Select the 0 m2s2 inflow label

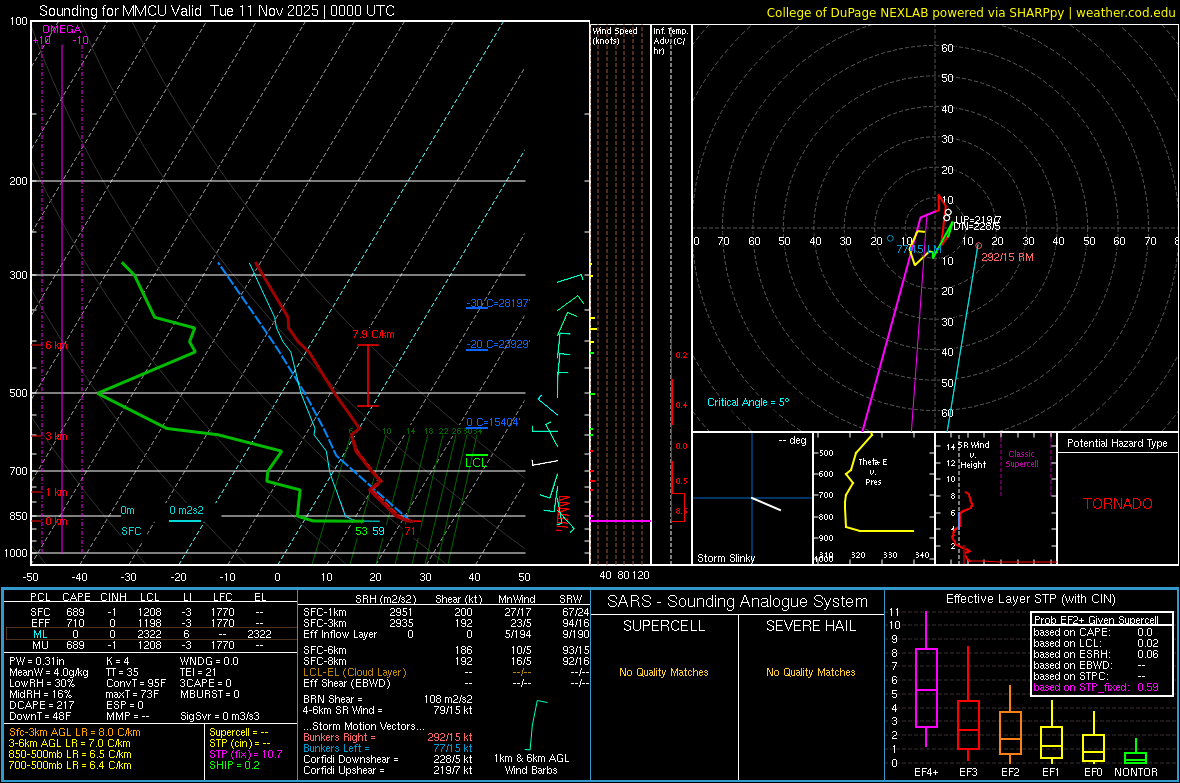(x=186, y=510)
